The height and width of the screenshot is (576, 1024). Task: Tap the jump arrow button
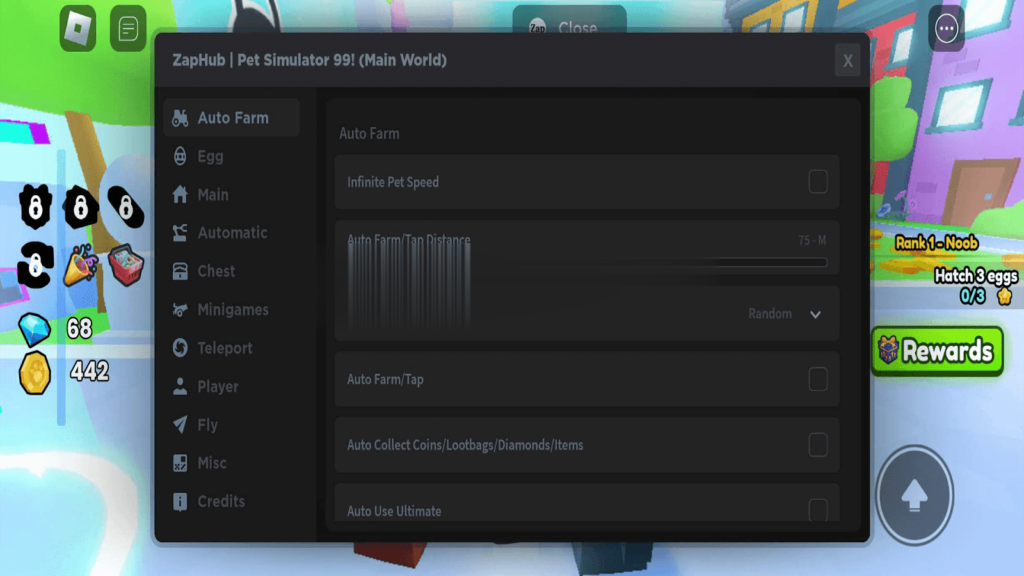click(x=914, y=494)
